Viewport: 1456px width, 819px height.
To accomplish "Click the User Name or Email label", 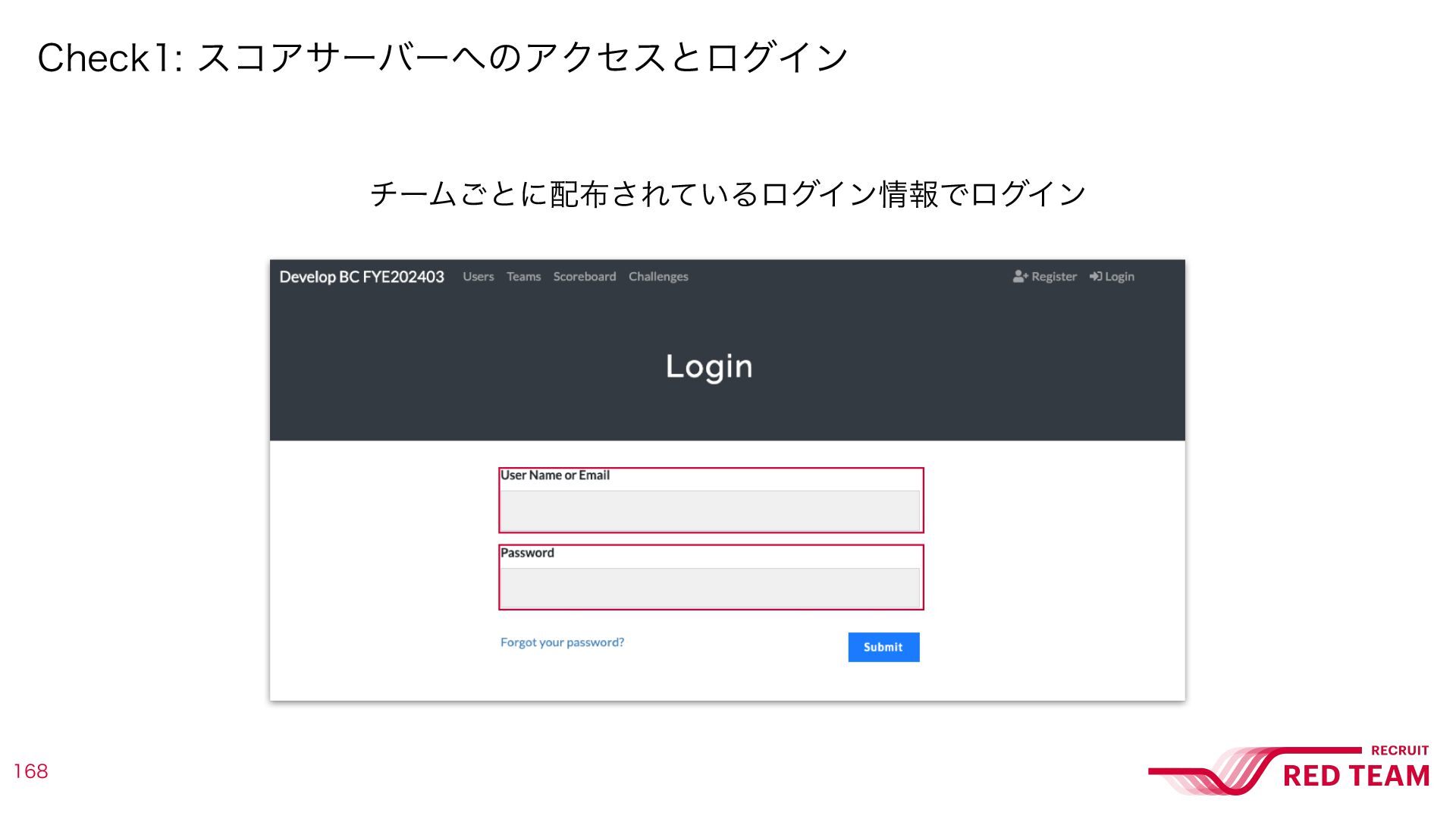I will (x=555, y=475).
